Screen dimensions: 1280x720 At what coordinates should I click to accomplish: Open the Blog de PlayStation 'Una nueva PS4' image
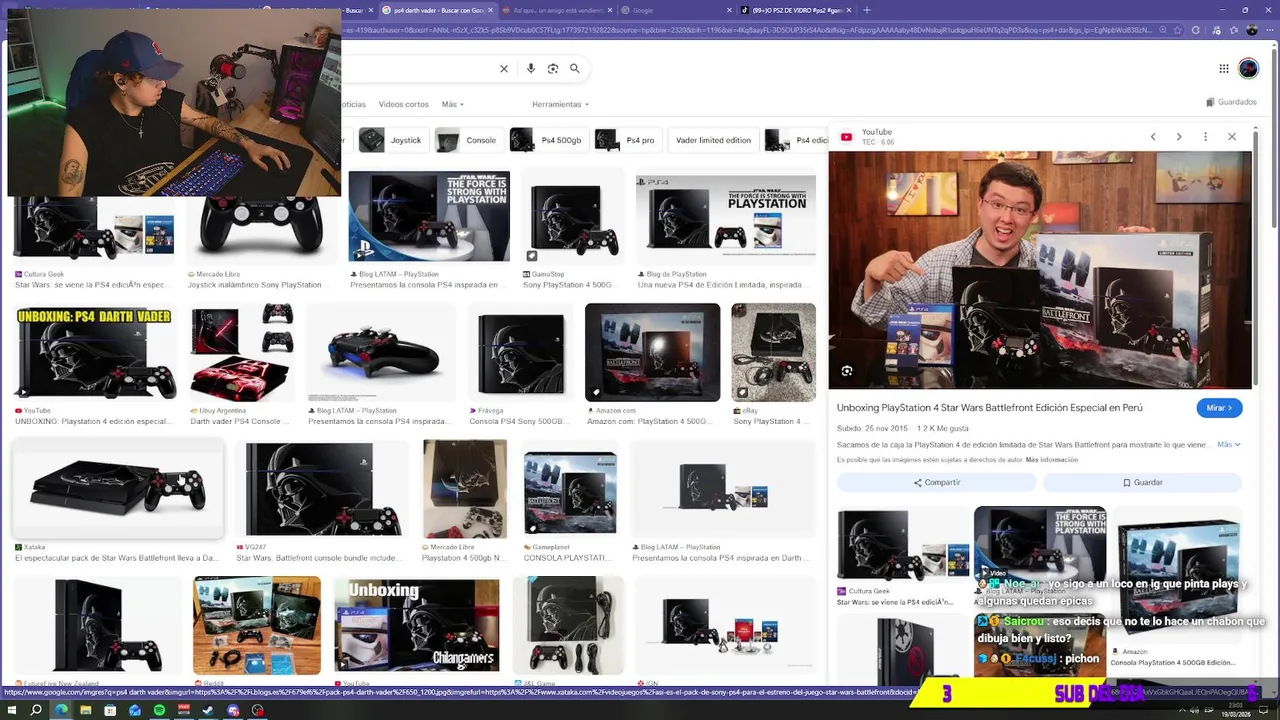[x=726, y=217]
